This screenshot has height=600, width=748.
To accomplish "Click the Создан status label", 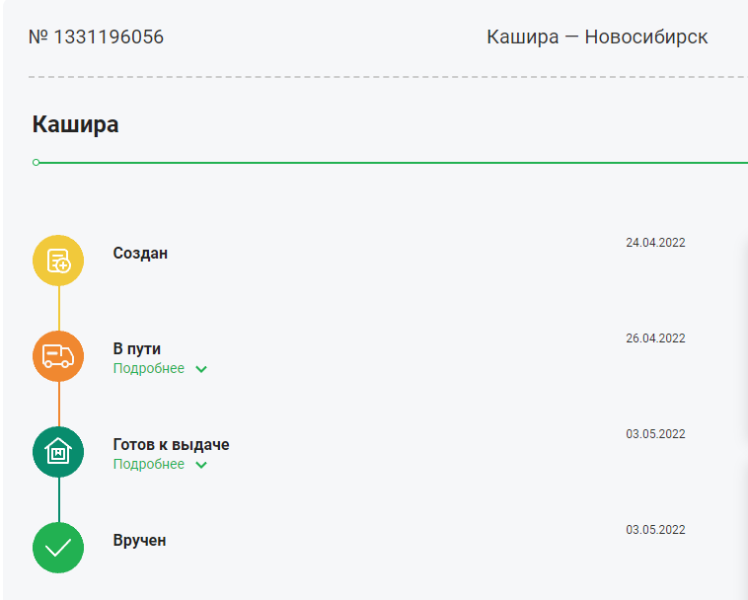I will [x=140, y=253].
